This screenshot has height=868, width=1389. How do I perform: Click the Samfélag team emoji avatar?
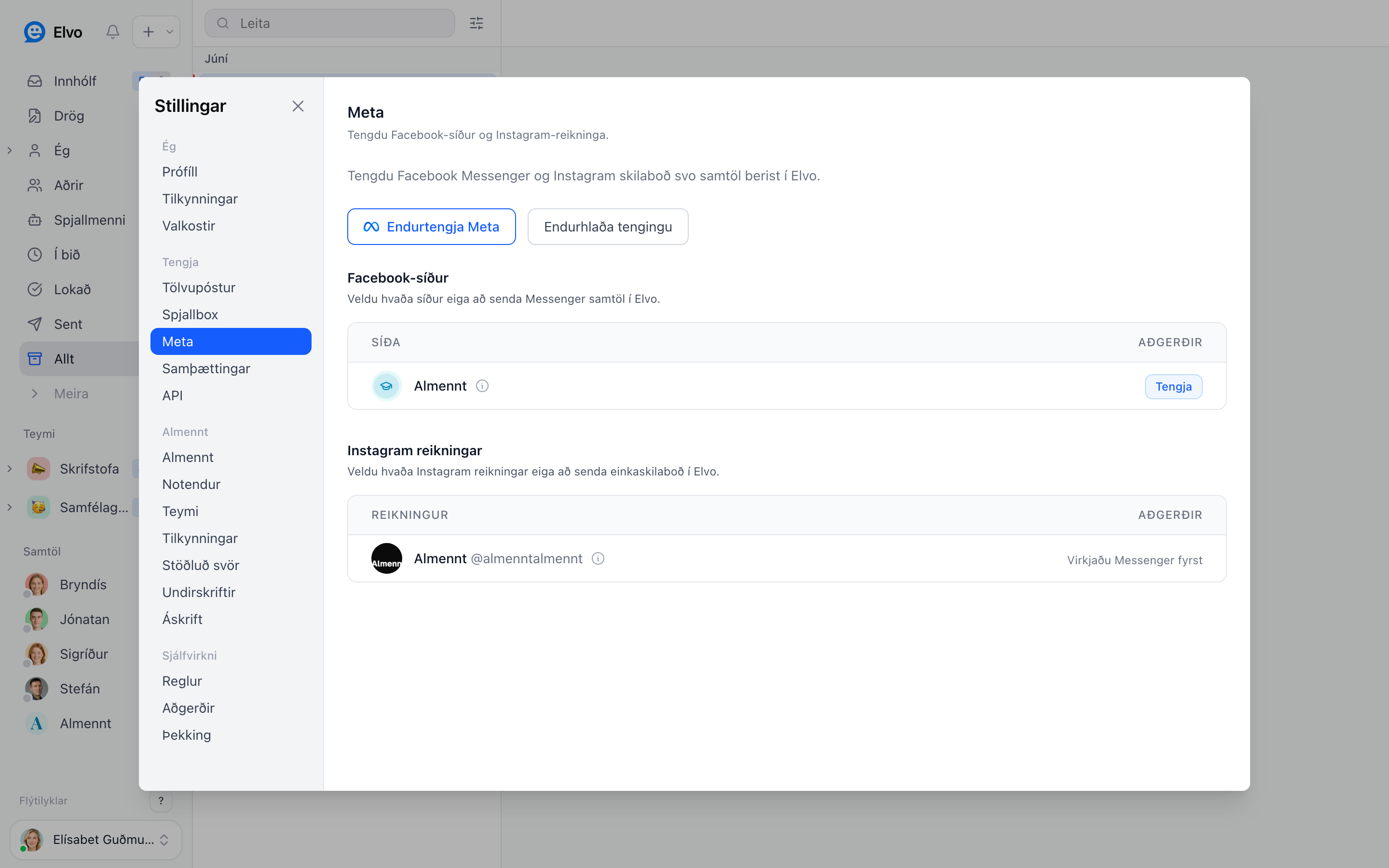point(39,507)
